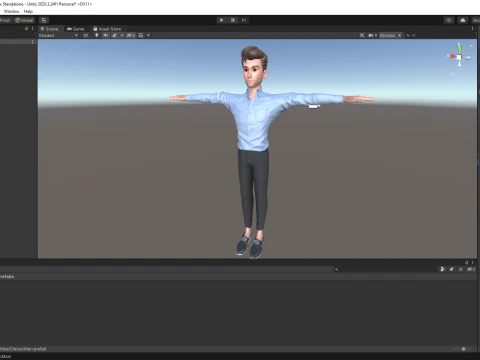This screenshot has width=480, height=360.
Task: Open the left panel's three-dot options menu
Action: pos(32,29)
